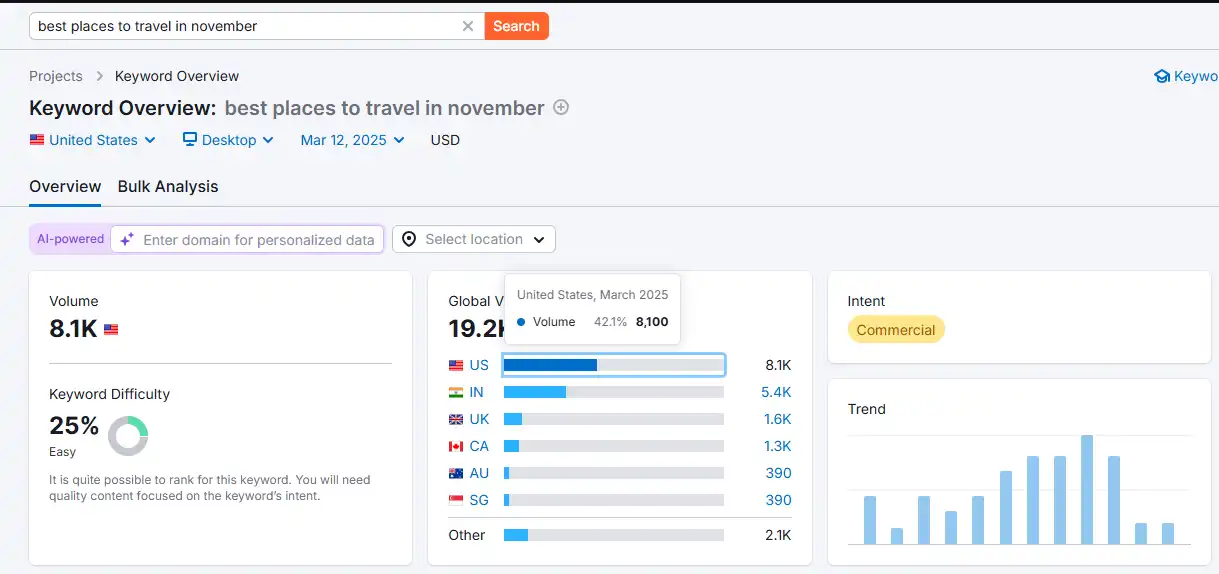Viewport: 1219px width, 574px height.
Task: Click the plus icon beside keyword title
Action: tap(561, 107)
